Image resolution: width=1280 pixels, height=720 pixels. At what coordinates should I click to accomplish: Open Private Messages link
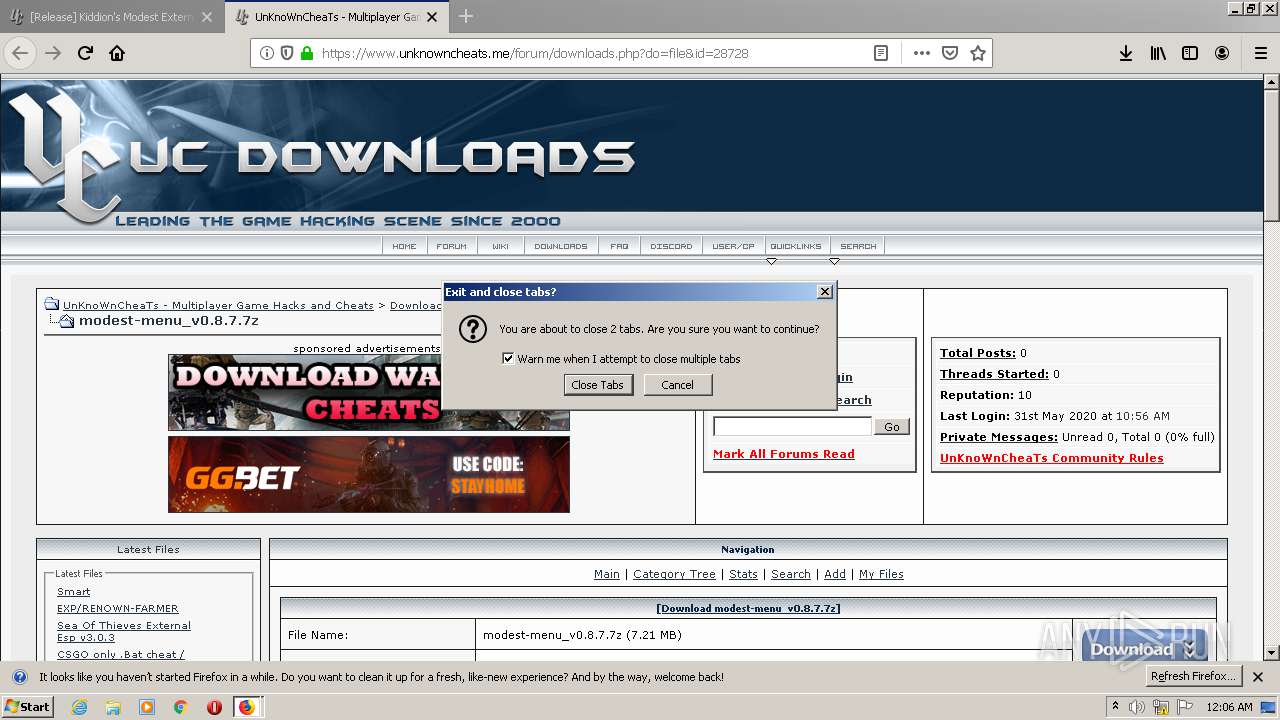[x=999, y=437]
